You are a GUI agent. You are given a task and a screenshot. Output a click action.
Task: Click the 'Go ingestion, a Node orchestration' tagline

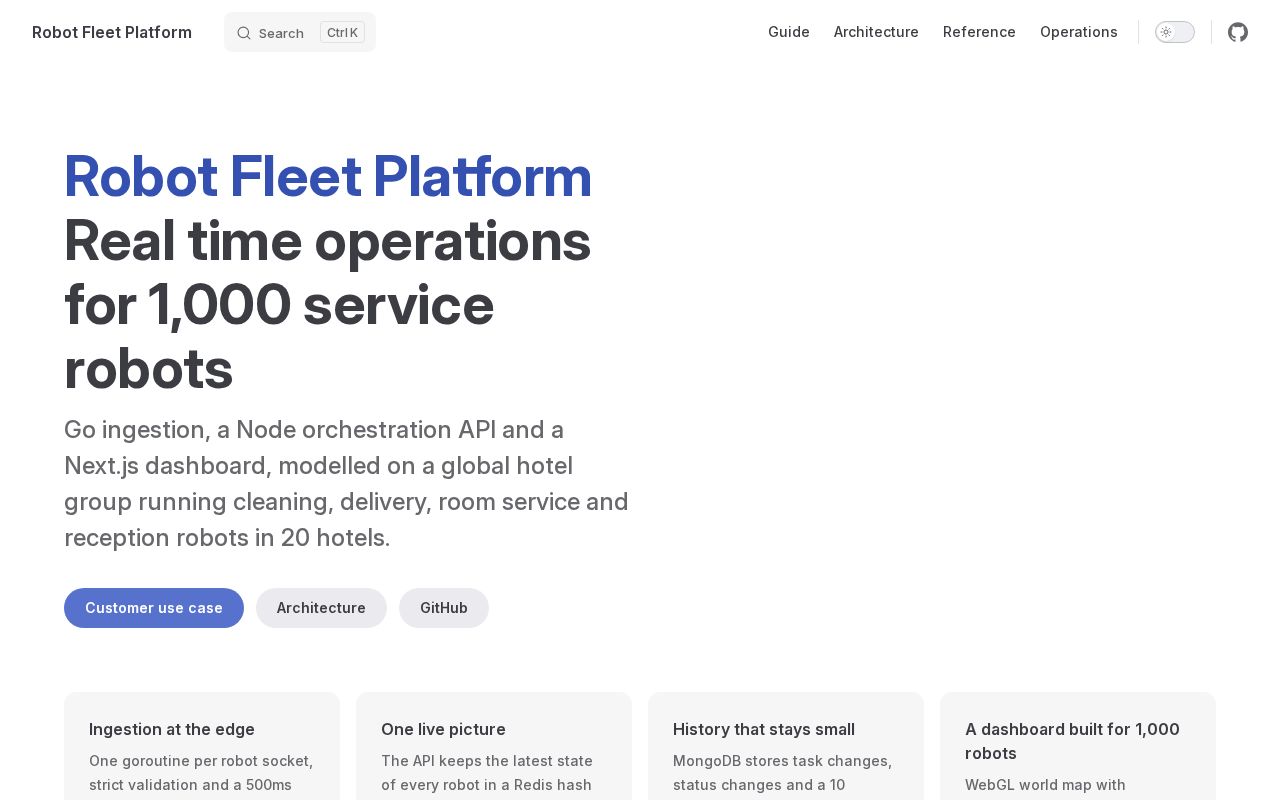click(x=347, y=483)
